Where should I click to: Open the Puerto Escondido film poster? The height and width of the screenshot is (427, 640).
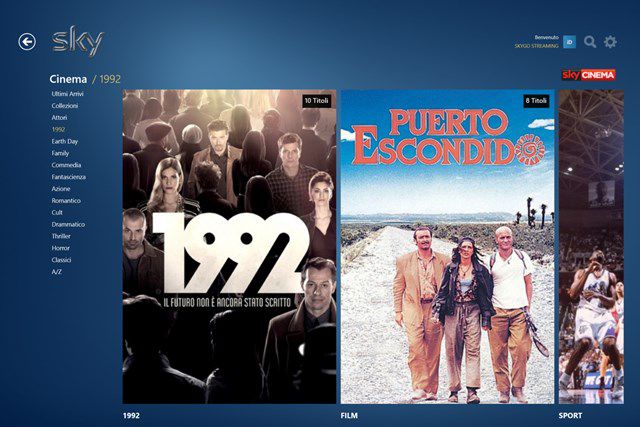[447, 247]
